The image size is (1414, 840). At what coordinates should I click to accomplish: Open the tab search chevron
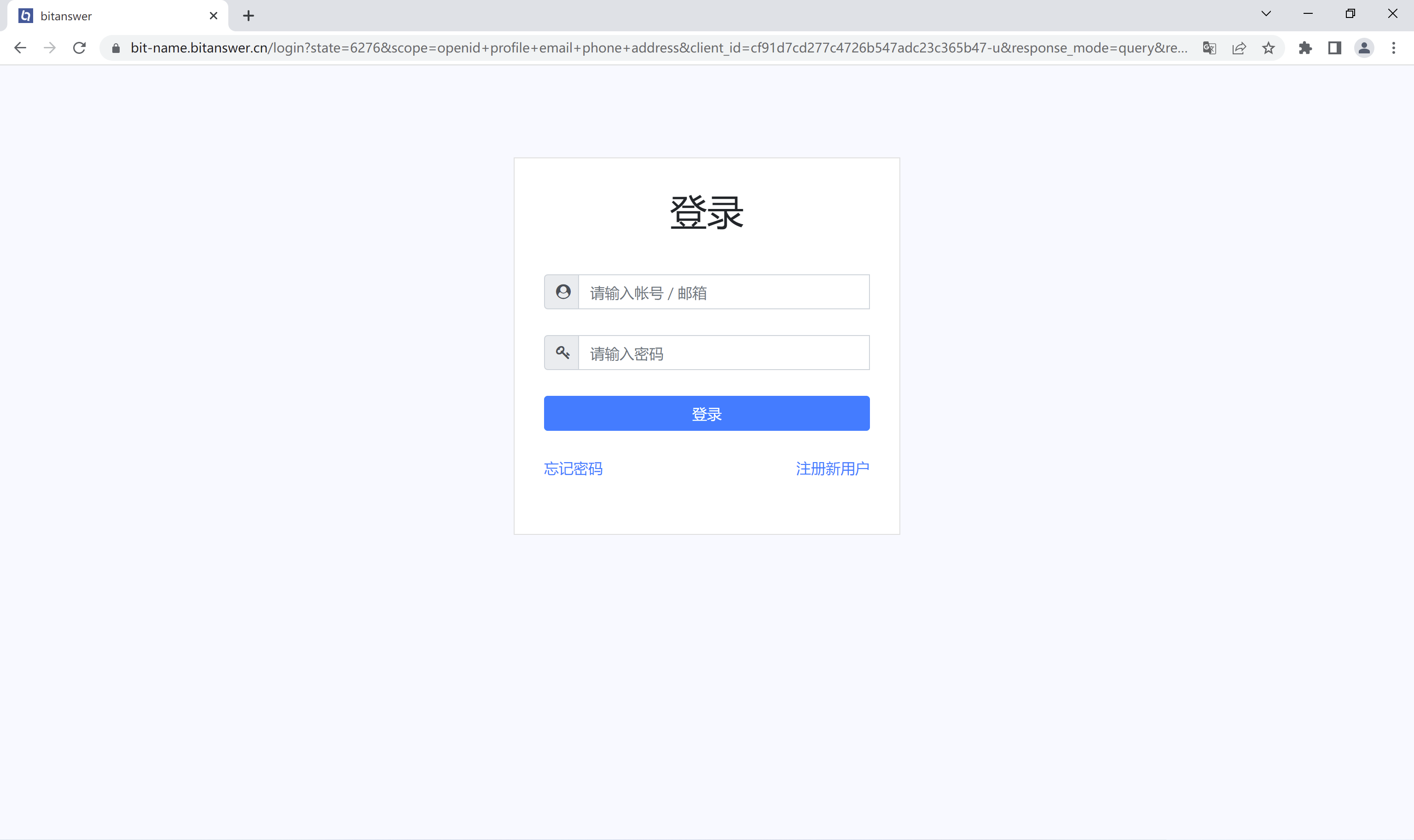tap(1266, 13)
